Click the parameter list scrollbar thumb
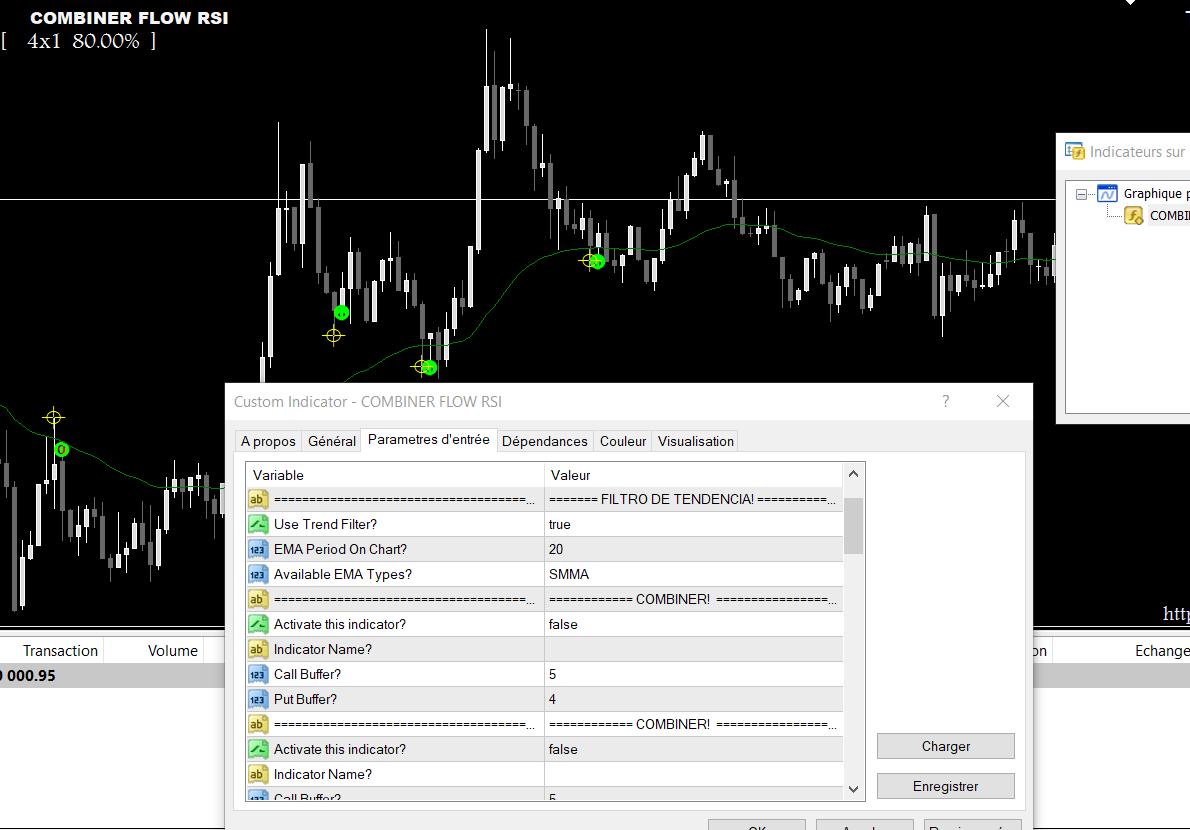Screen dimensions: 1190x830 click(x=853, y=526)
